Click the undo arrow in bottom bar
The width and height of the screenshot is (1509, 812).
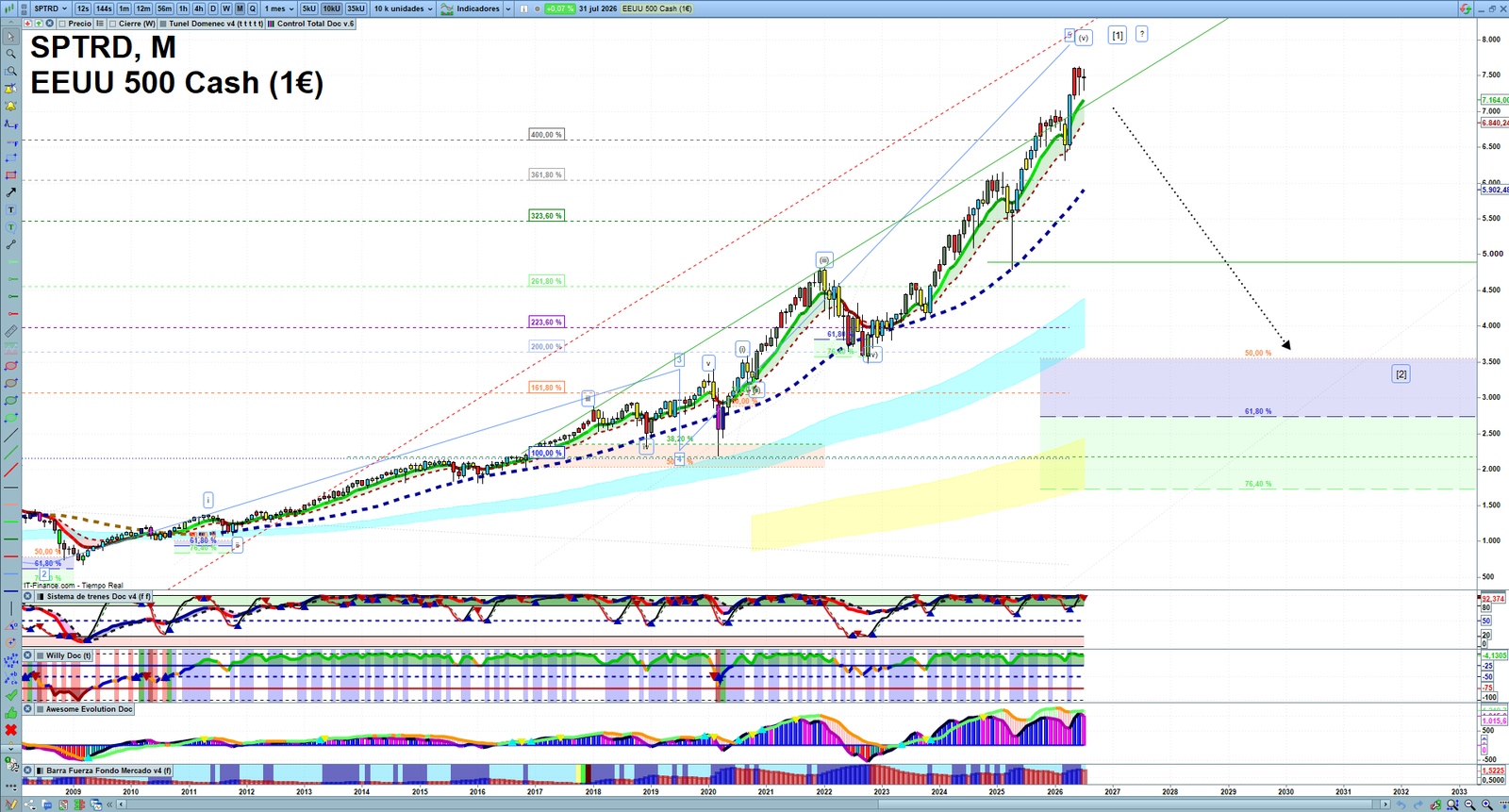1401,804
